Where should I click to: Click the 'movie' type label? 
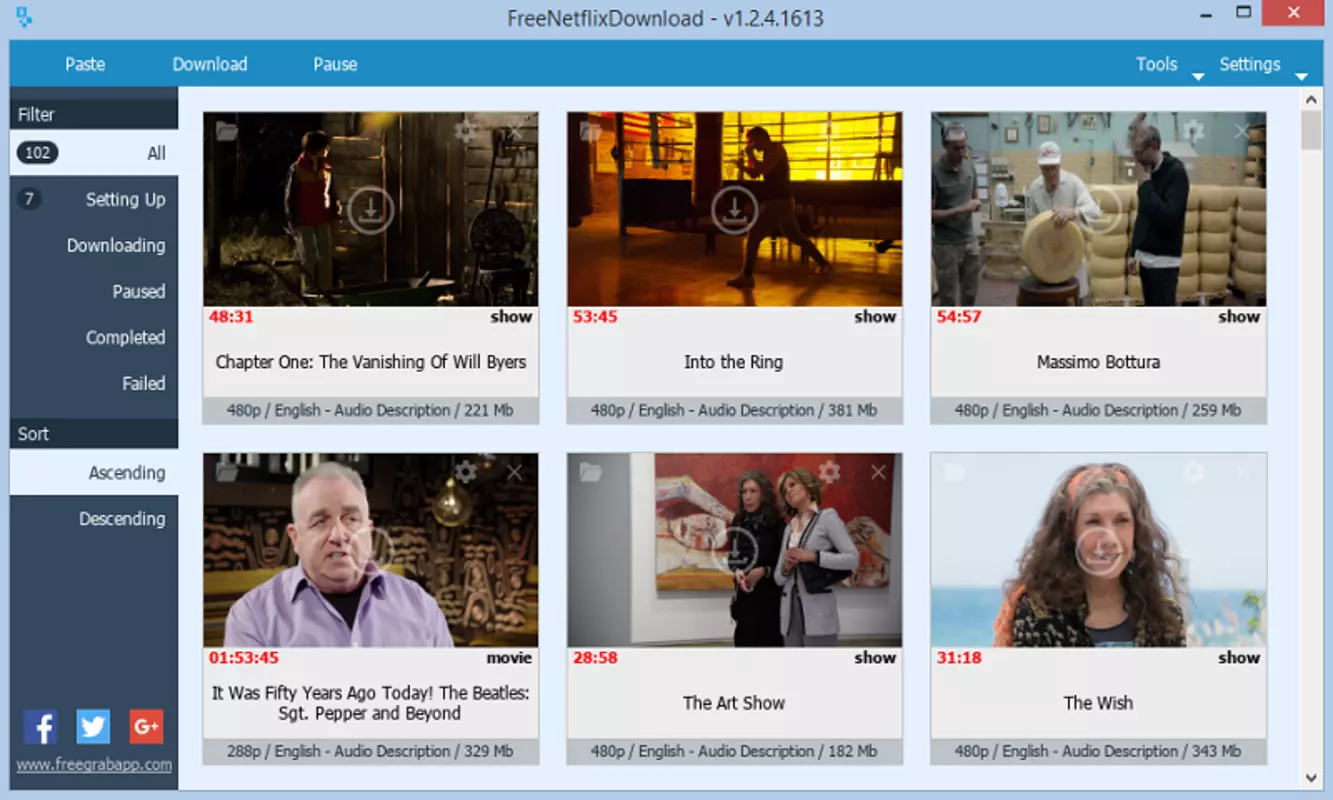(509, 658)
